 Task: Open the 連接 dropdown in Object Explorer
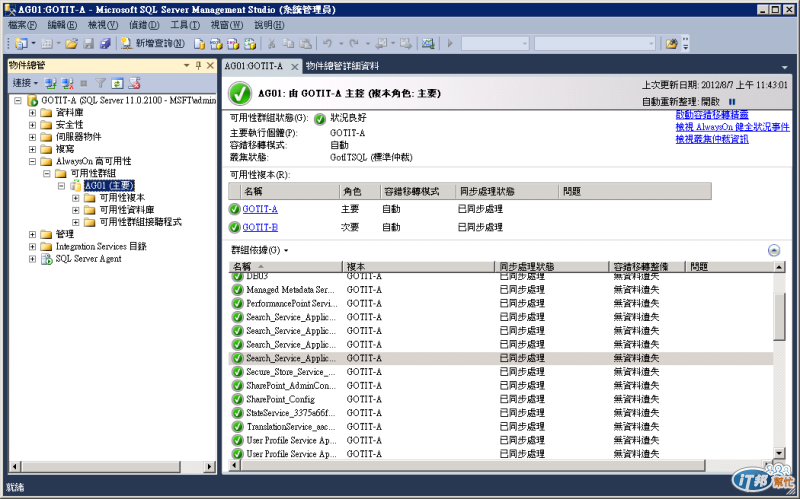click(25, 83)
